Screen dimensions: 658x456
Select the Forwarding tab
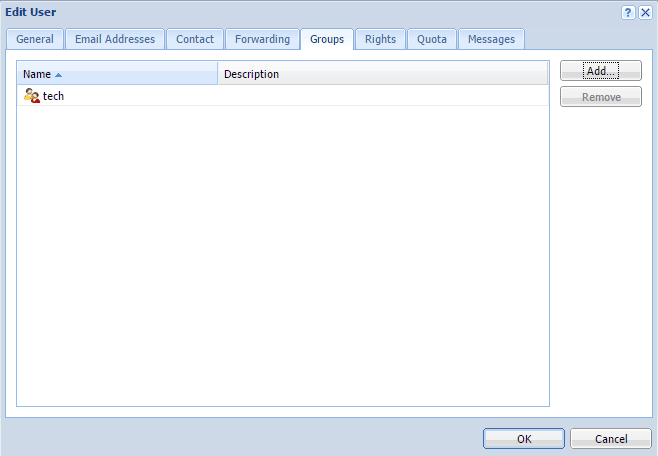pyautogui.click(x=262, y=39)
